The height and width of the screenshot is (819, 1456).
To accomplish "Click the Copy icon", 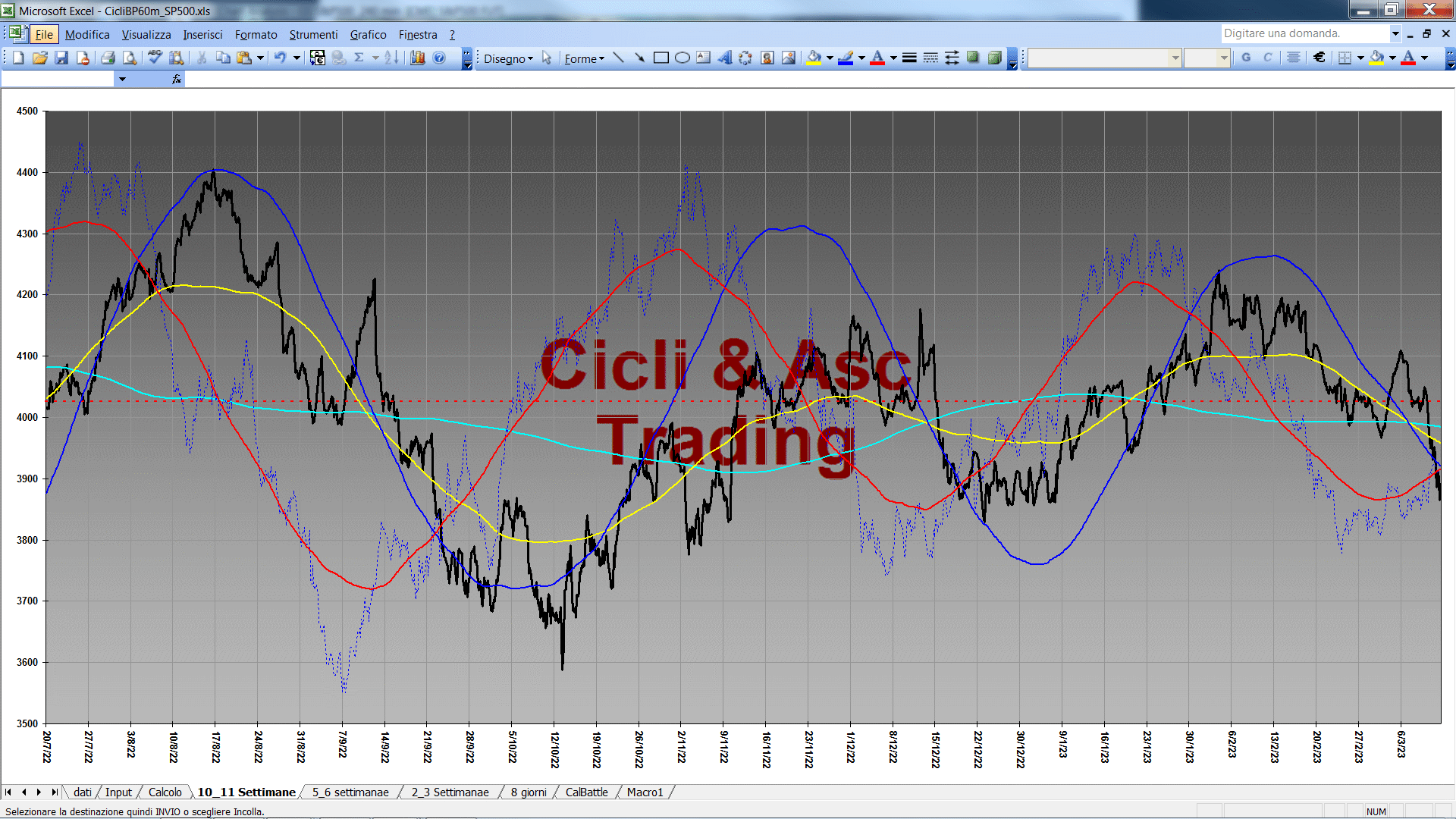I will pos(223,58).
